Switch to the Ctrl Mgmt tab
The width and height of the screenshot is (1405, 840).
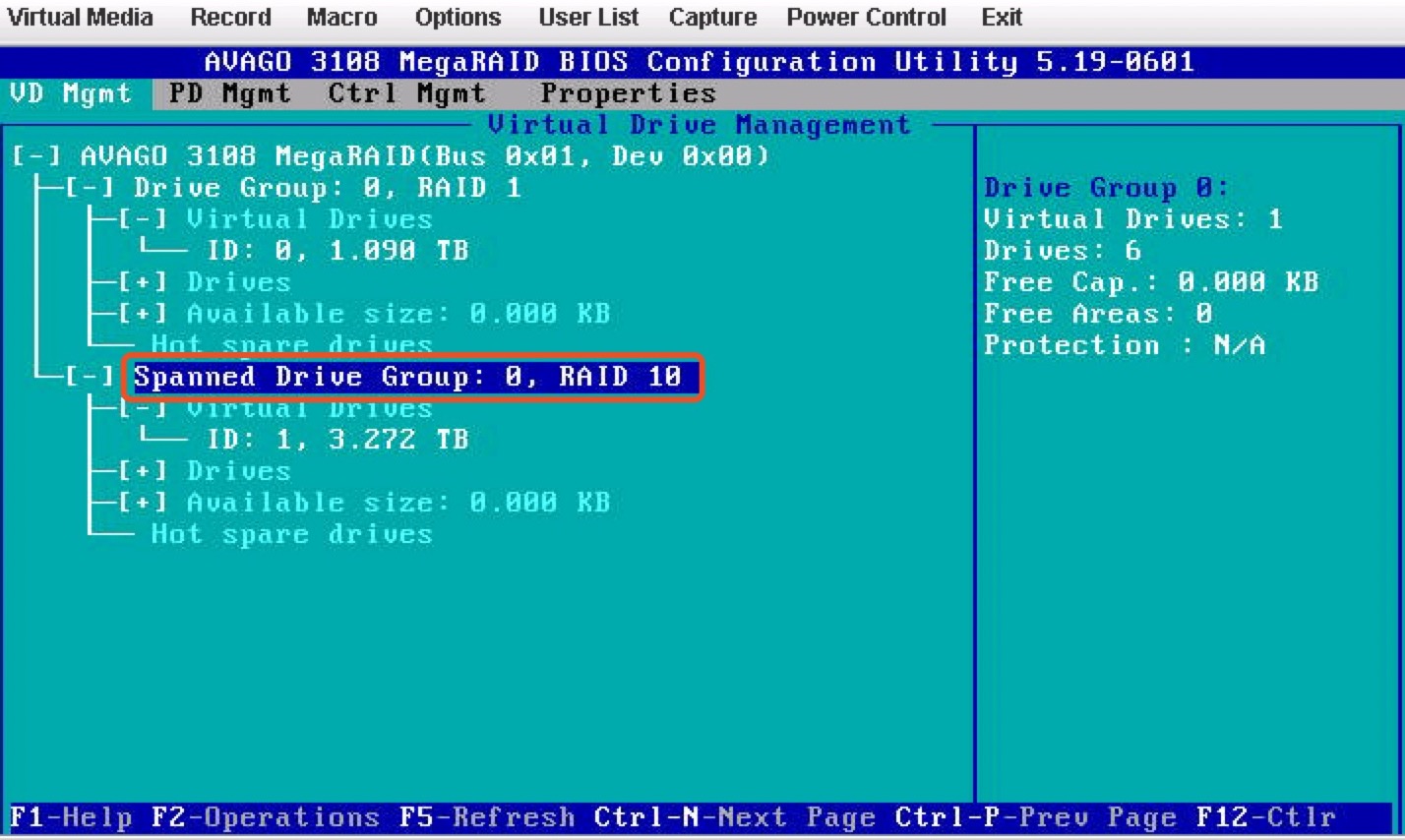tap(406, 93)
